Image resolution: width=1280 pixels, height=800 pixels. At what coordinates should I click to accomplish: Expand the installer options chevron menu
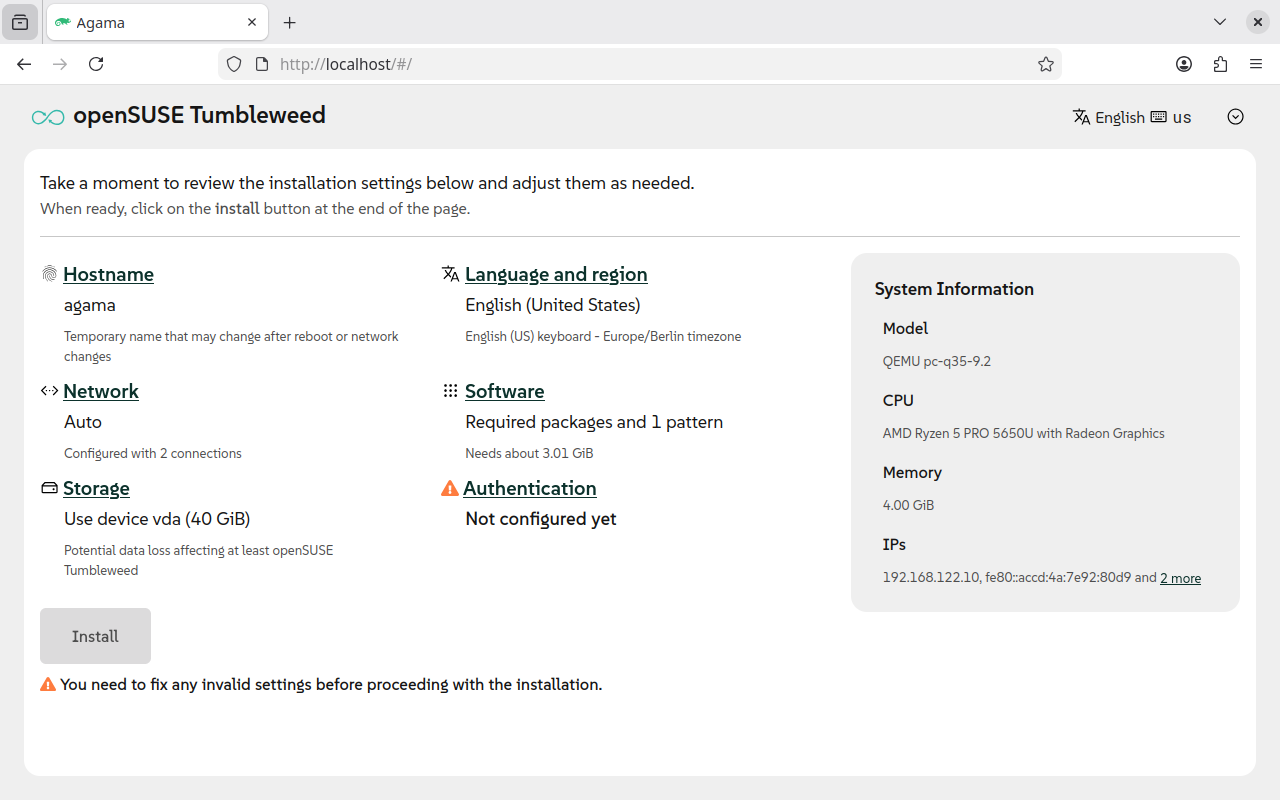click(1236, 117)
